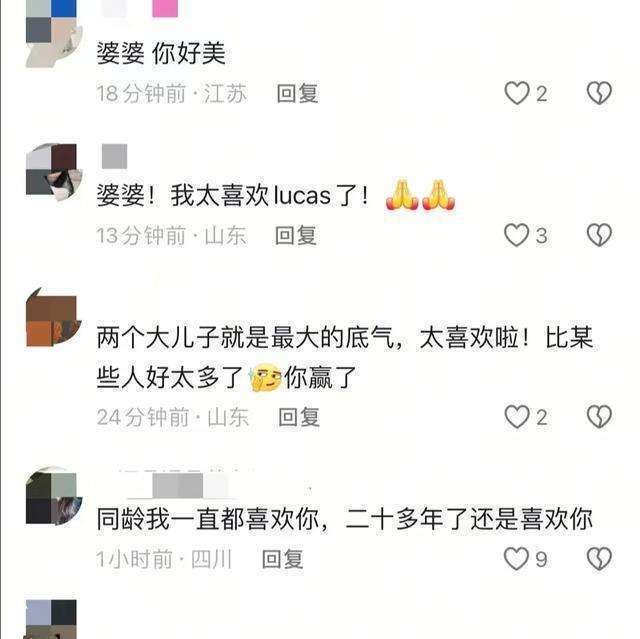Tap broken heart on the lucas comment

click(x=599, y=235)
